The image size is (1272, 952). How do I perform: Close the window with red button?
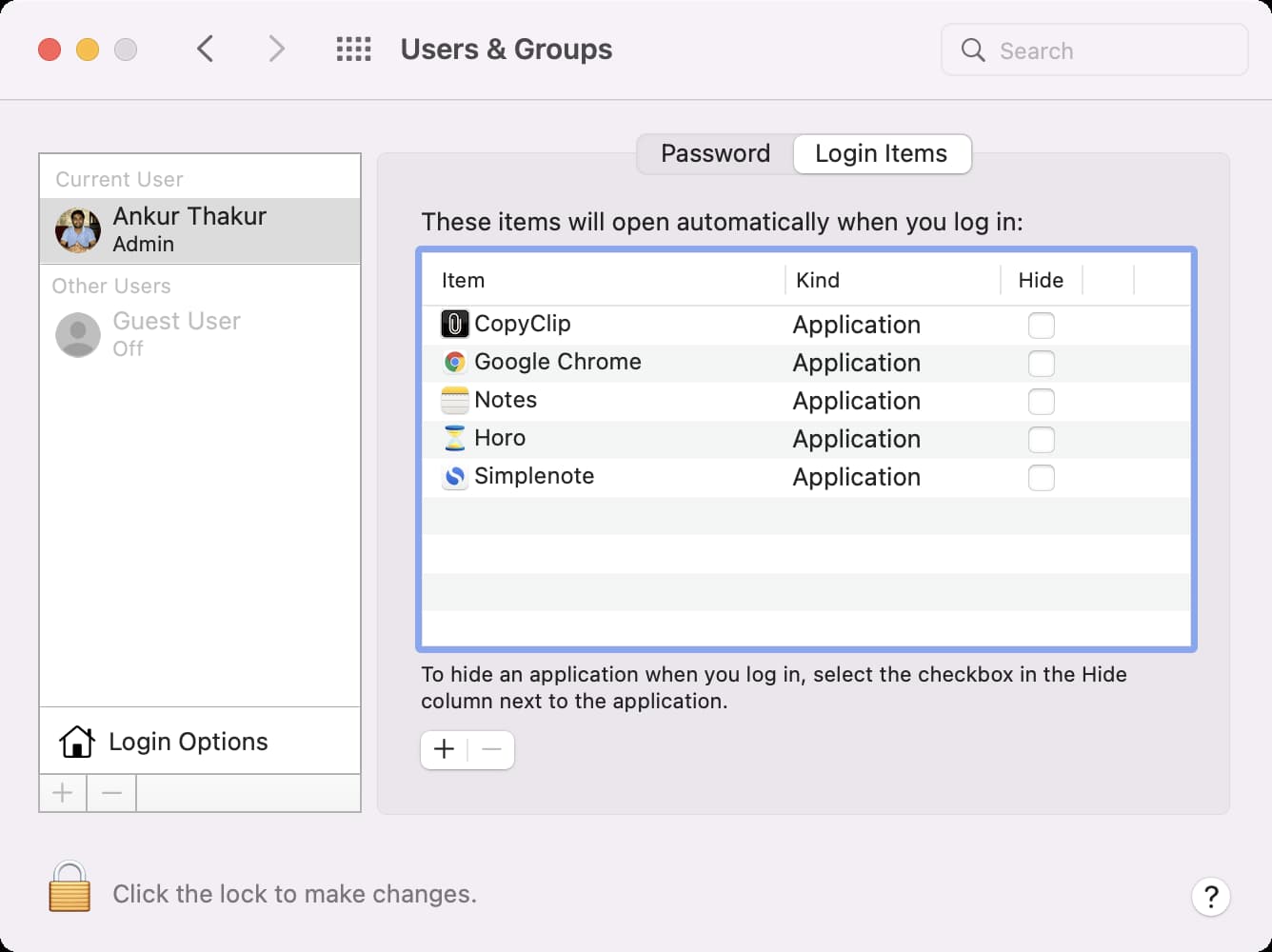tap(50, 50)
